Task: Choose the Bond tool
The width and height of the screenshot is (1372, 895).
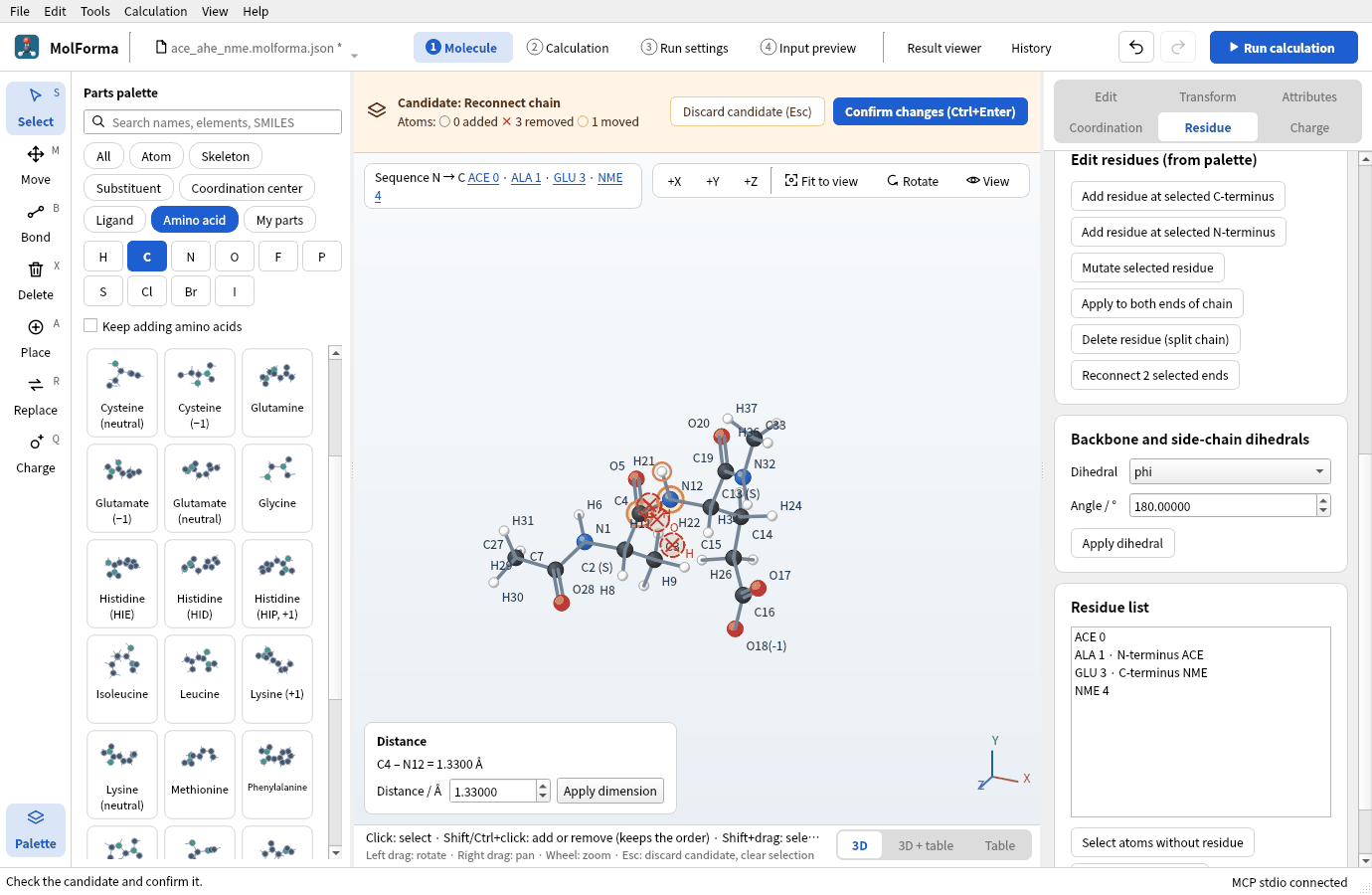Action: coord(36,223)
